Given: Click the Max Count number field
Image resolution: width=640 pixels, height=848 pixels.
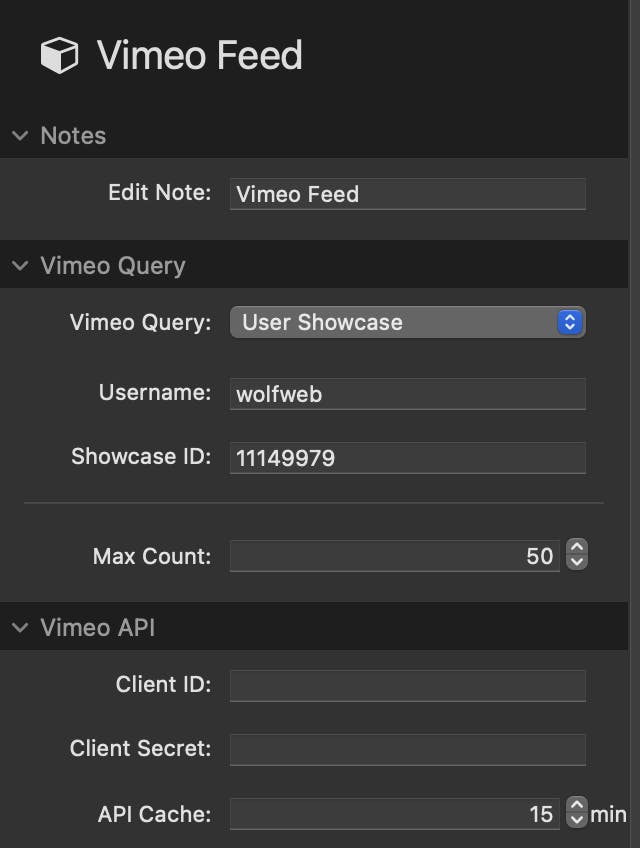Looking at the screenshot, I should 395,556.
